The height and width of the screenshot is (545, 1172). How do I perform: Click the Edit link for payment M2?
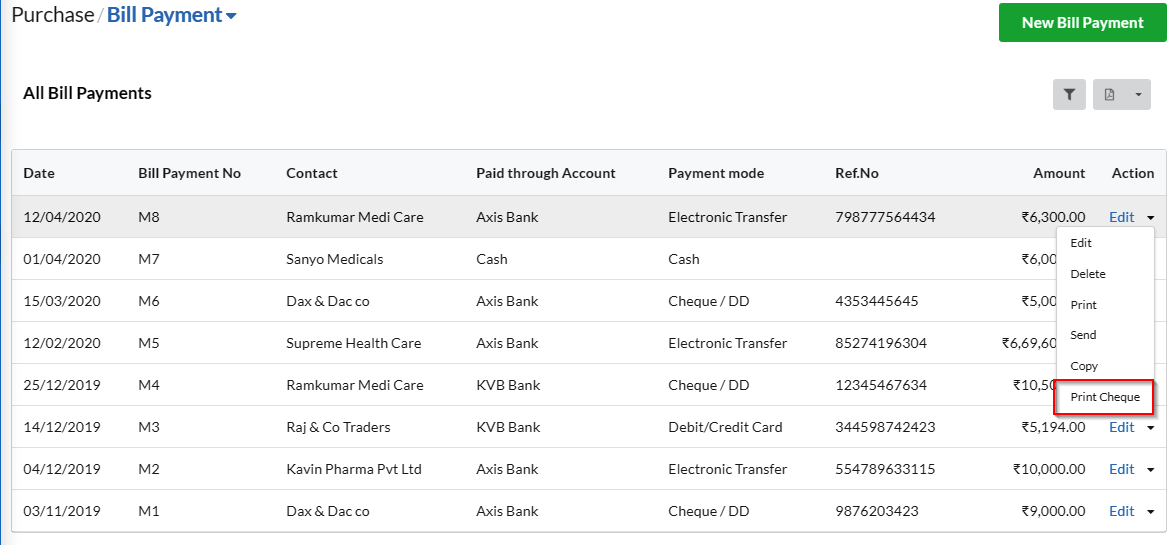(x=1121, y=469)
